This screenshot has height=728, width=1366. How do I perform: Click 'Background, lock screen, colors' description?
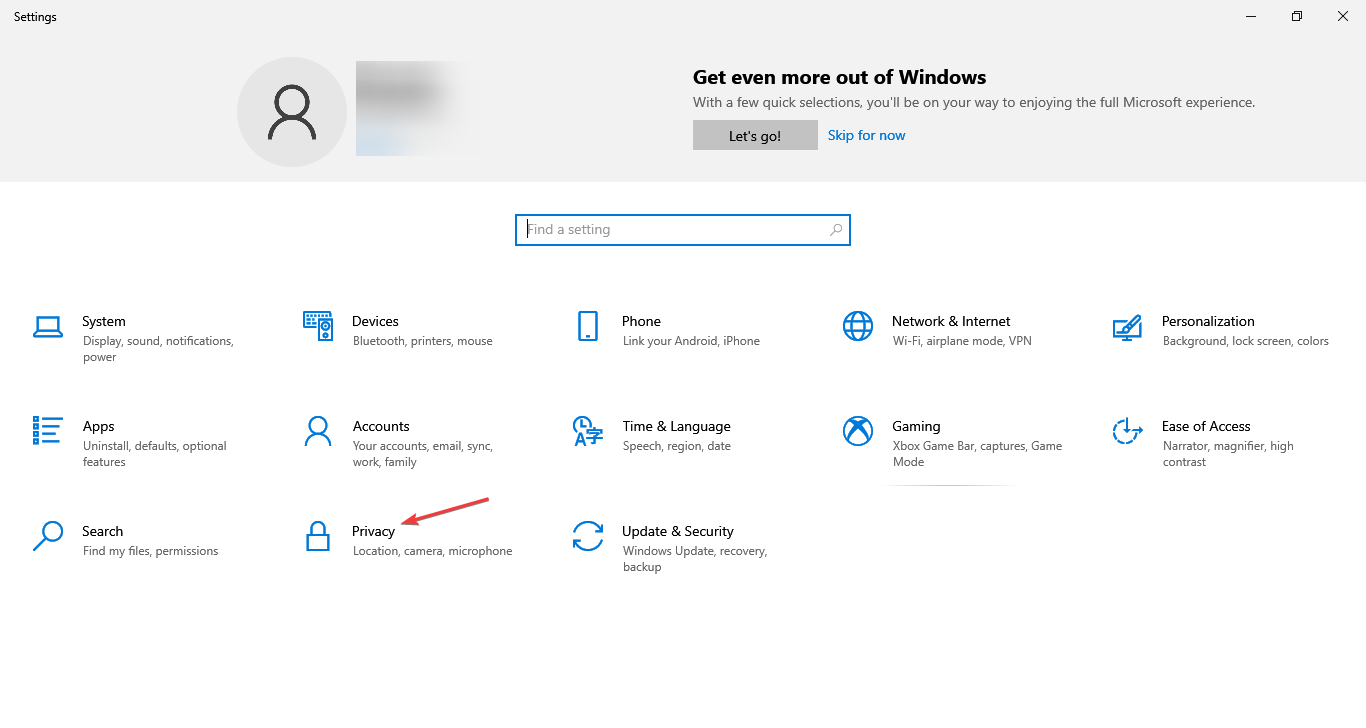[1246, 341]
